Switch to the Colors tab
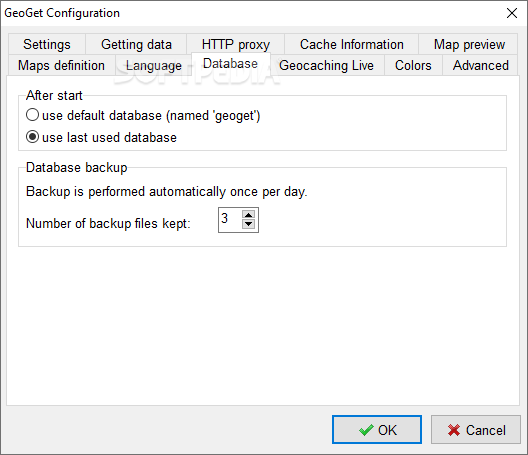 tap(413, 65)
